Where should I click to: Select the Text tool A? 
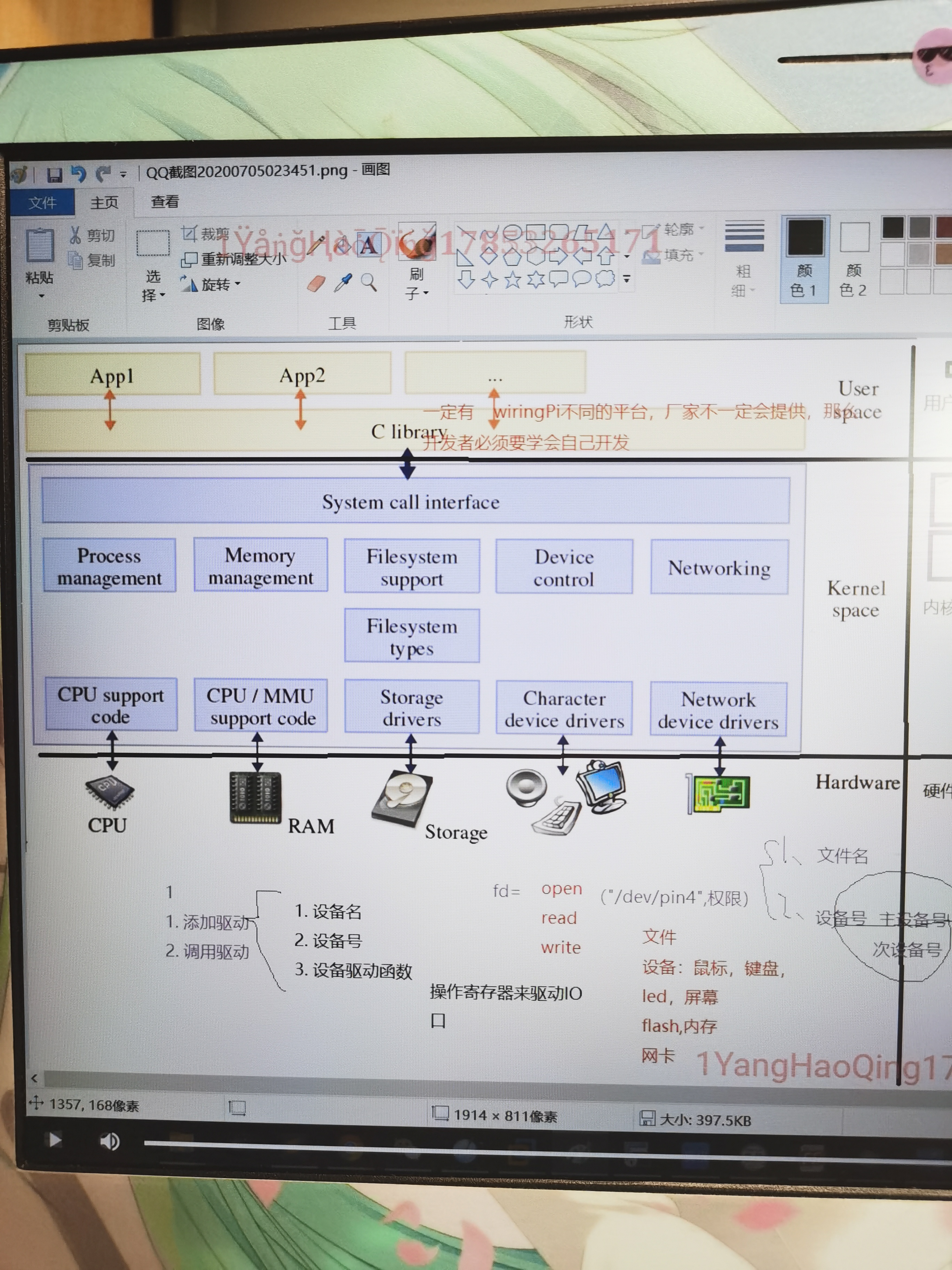click(x=368, y=245)
